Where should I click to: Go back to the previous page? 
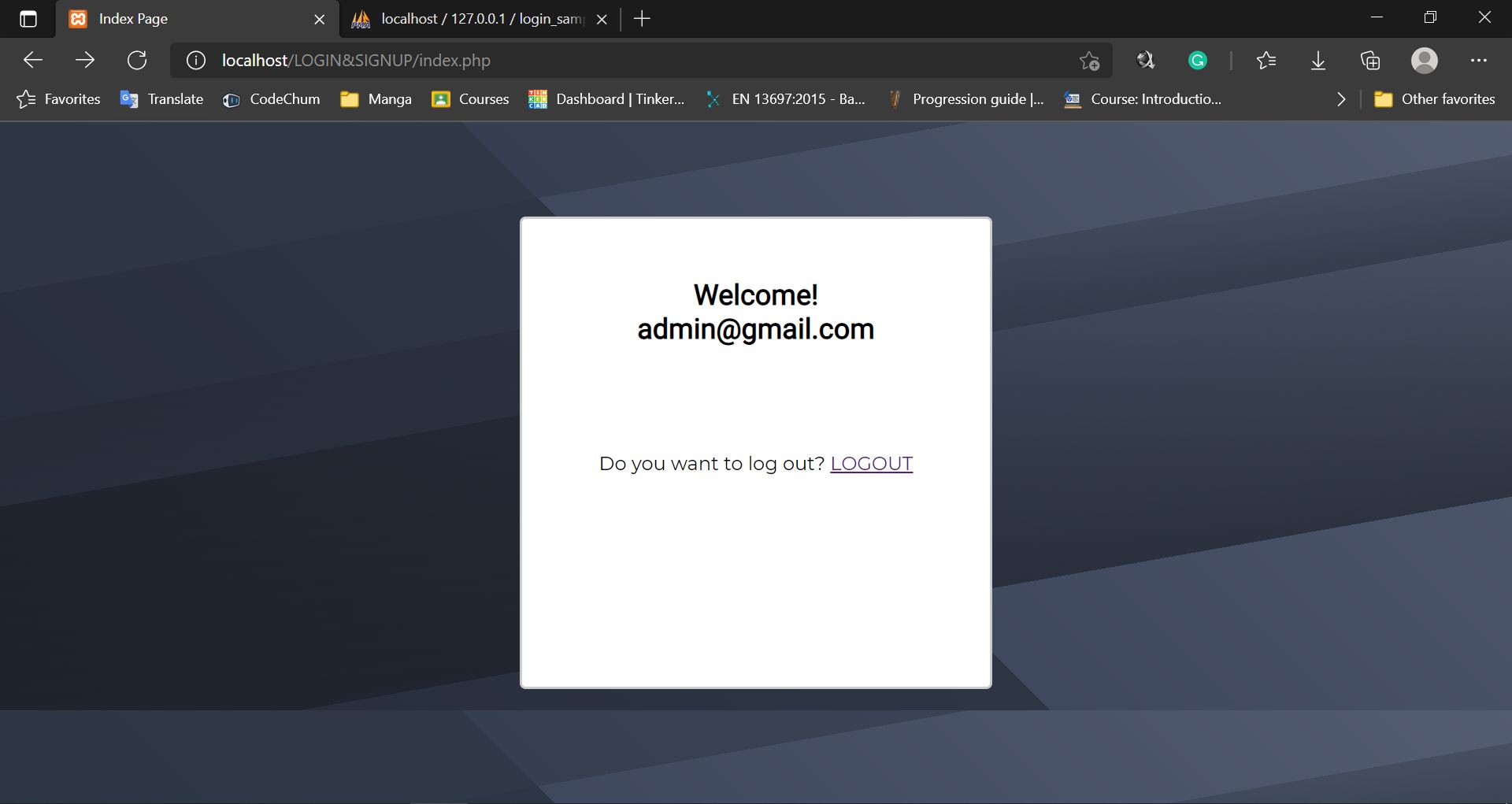32,60
